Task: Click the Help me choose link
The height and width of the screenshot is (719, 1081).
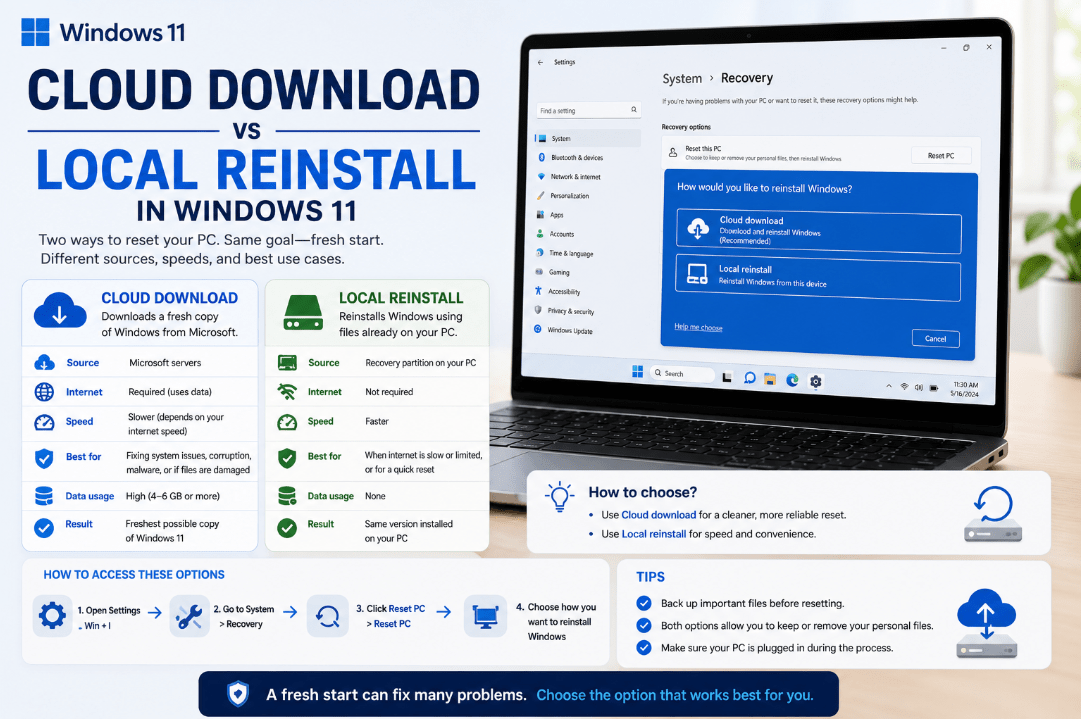Action: tap(698, 327)
